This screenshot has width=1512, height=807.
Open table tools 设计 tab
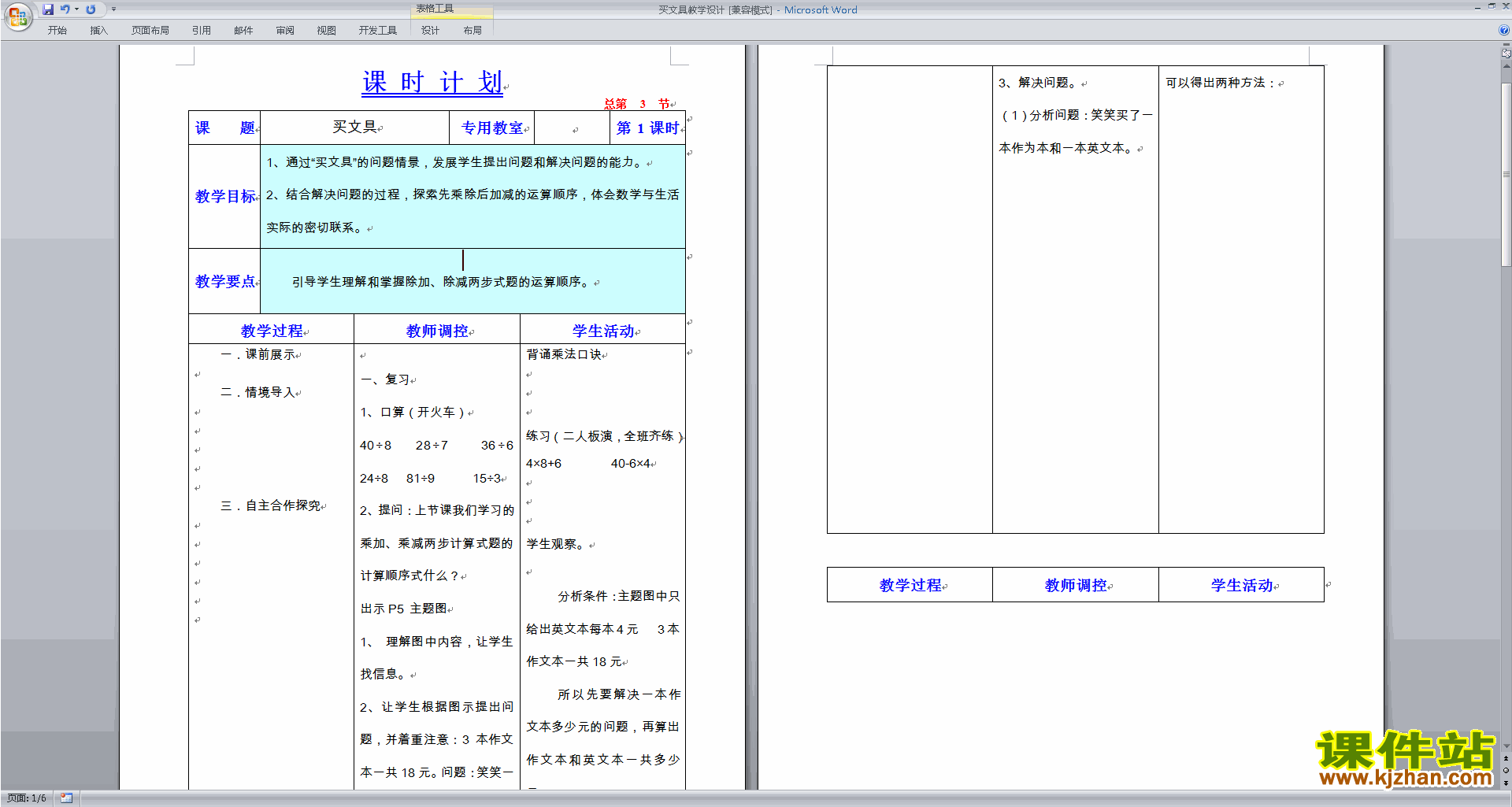point(430,30)
